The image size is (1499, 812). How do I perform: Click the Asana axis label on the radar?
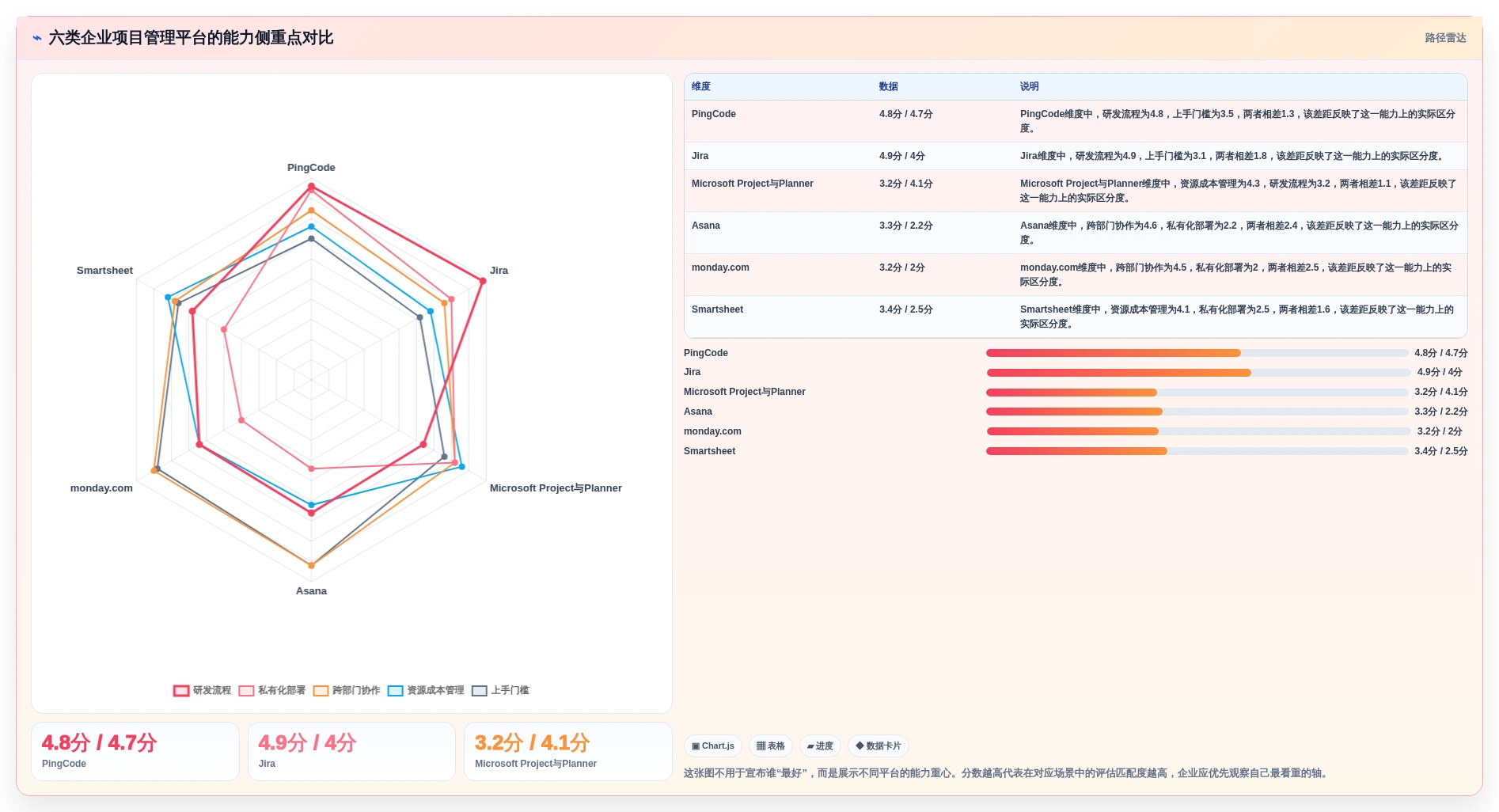tap(311, 591)
